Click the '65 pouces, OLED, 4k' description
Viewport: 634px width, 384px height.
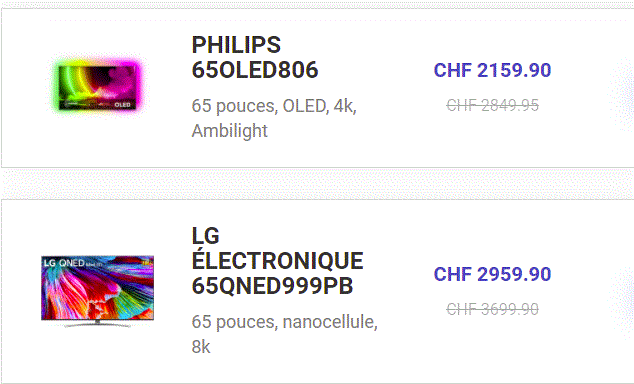point(274,106)
